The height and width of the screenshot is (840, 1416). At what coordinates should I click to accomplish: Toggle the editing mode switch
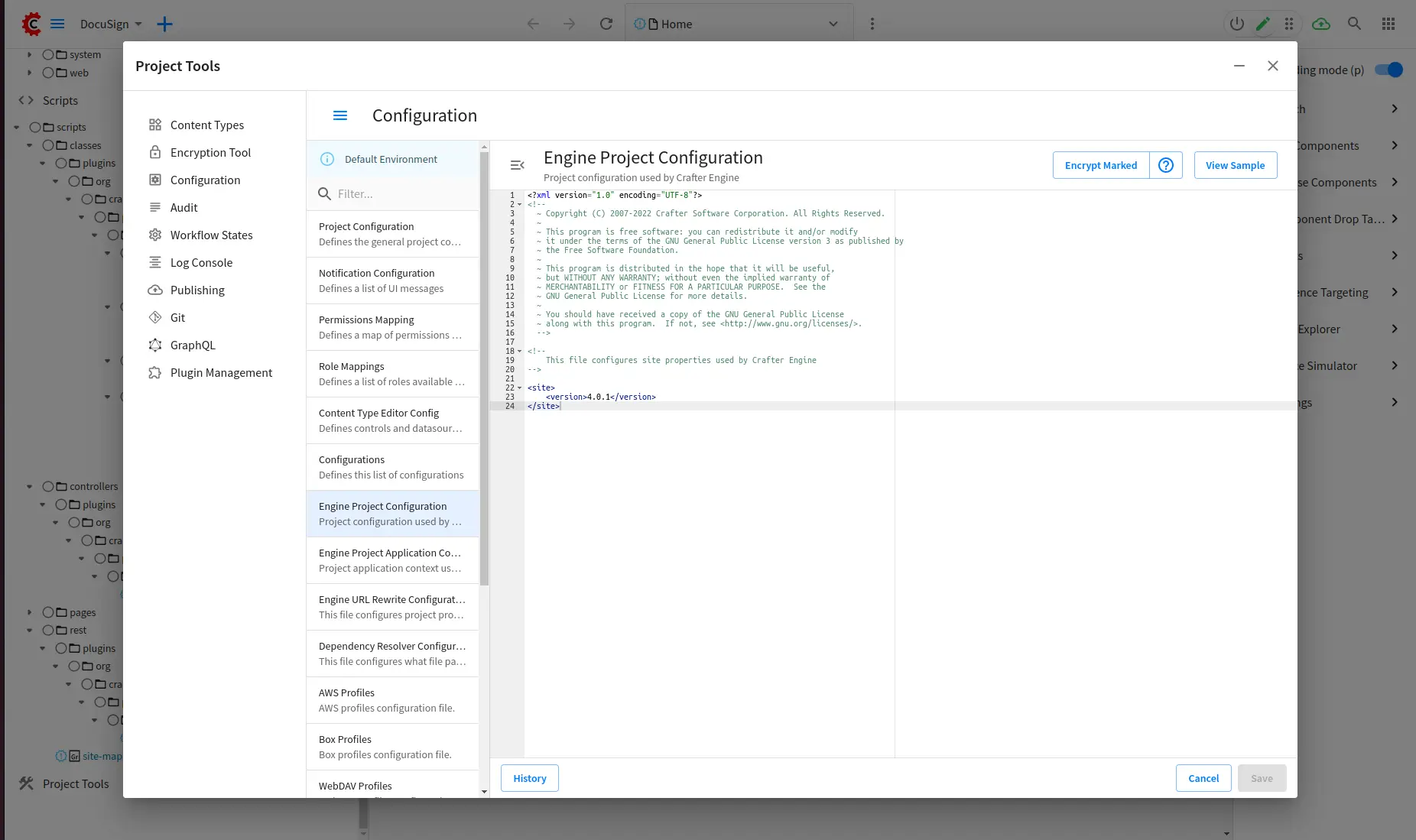(1388, 70)
